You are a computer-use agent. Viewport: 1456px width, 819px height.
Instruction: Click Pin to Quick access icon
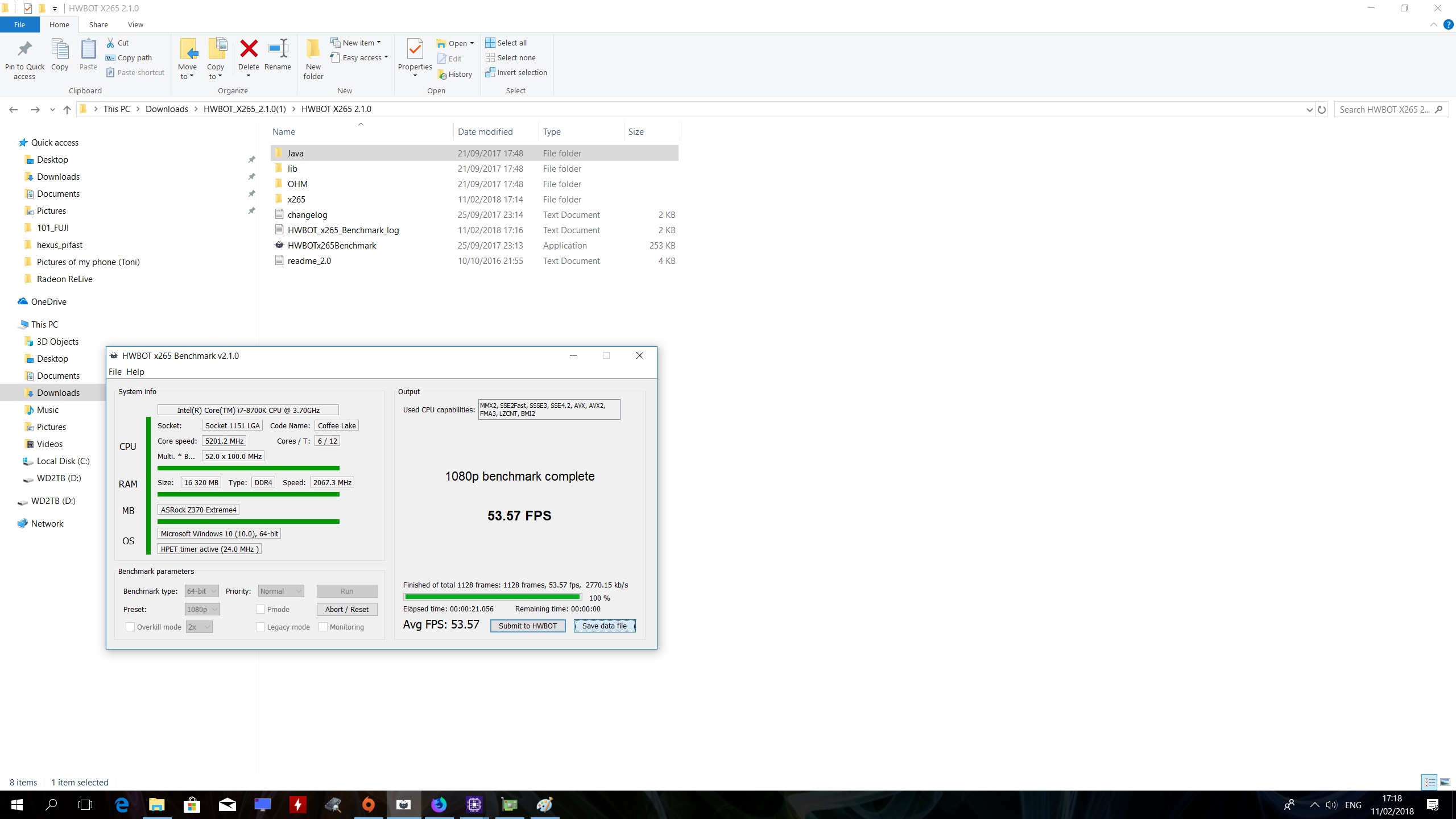[24, 49]
